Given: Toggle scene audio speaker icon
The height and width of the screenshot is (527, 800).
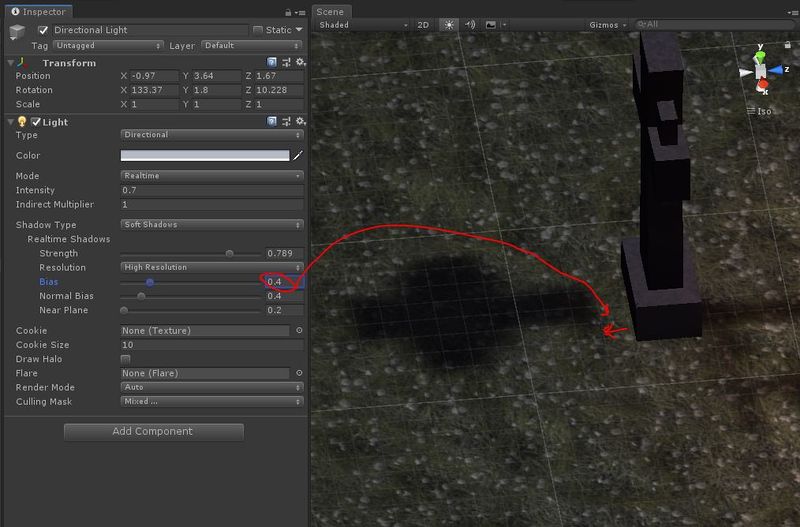Looking at the screenshot, I should tap(470, 24).
